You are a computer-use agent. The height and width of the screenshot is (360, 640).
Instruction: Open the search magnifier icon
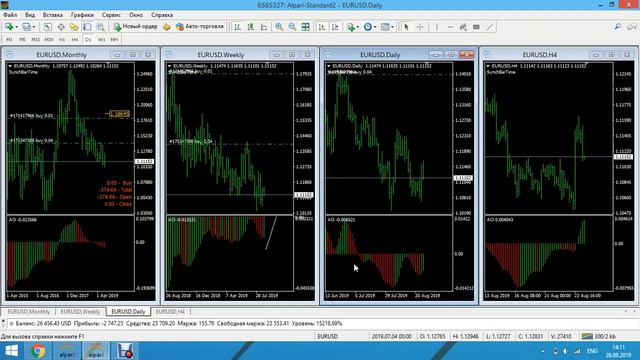pos(618,27)
